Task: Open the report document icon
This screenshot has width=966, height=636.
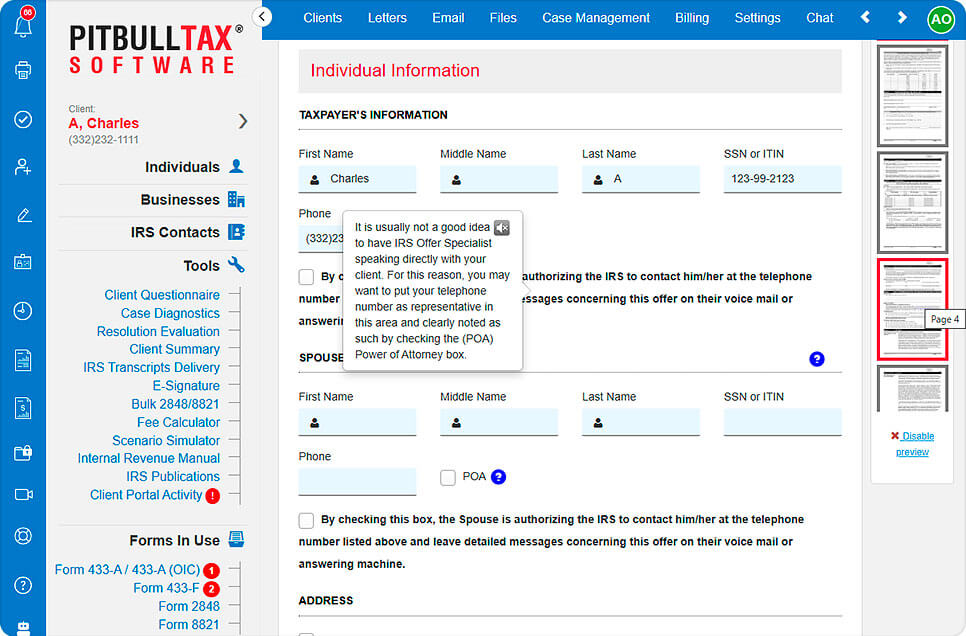Action: pos(23,360)
